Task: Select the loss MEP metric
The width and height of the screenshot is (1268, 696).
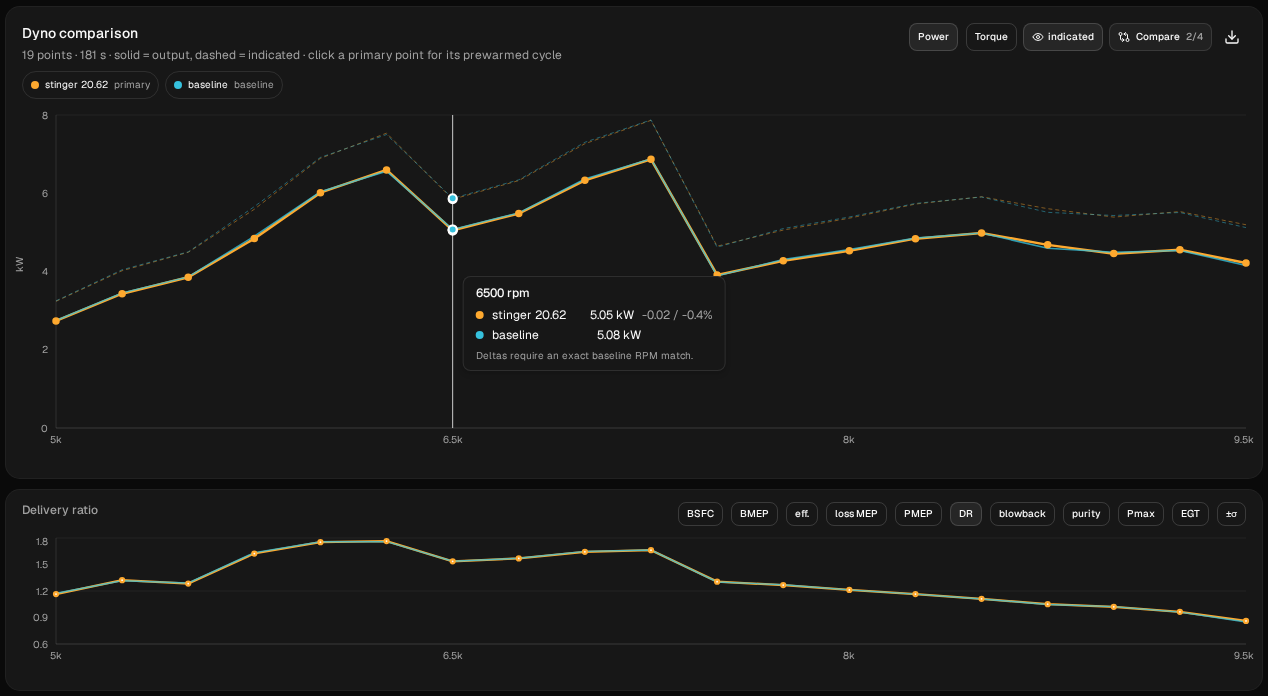Action: click(x=856, y=514)
